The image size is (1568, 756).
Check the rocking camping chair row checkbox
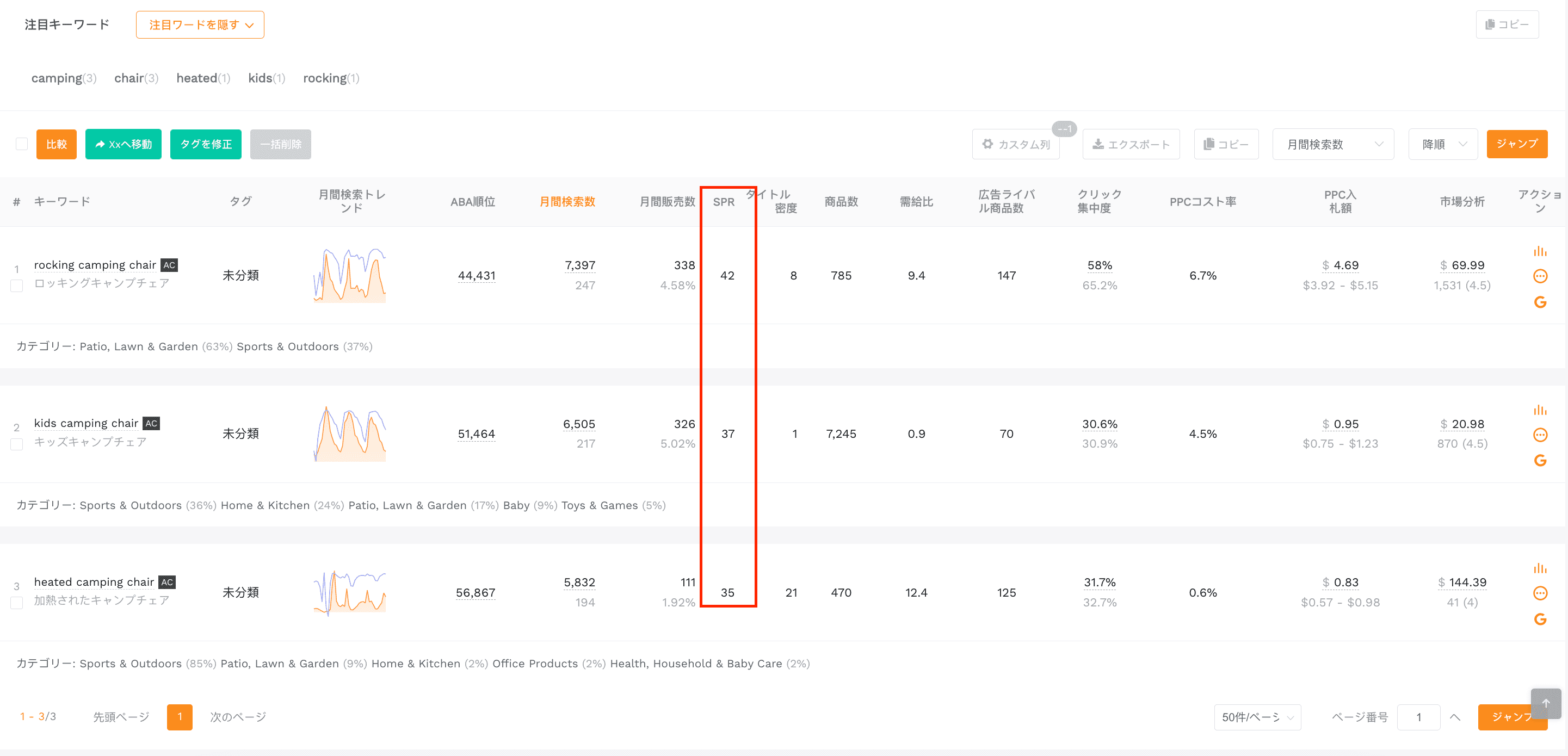point(17,286)
